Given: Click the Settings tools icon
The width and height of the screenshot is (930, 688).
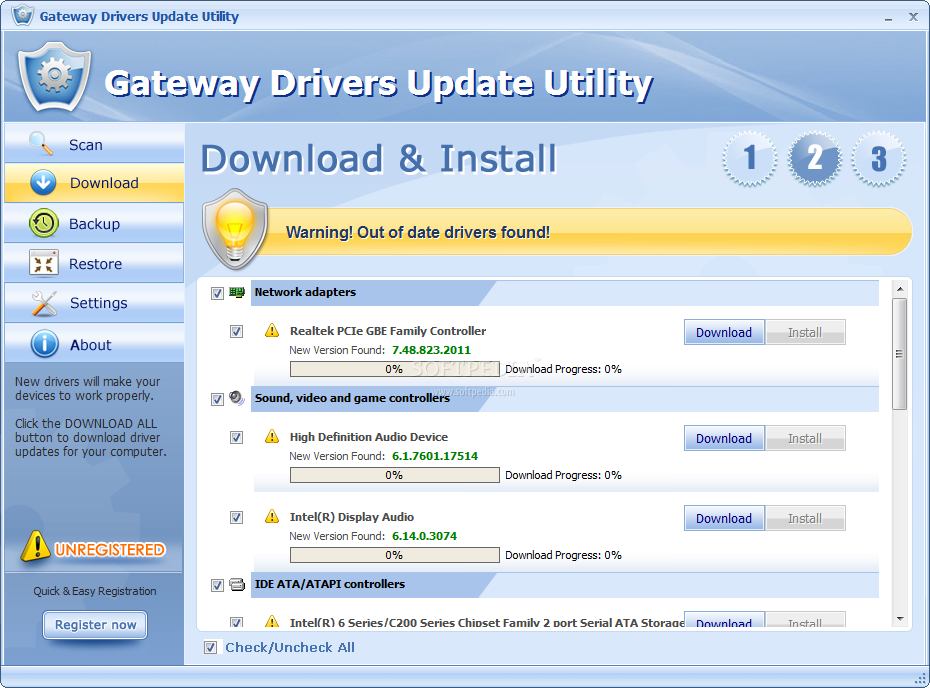Looking at the screenshot, I should pyautogui.click(x=44, y=303).
